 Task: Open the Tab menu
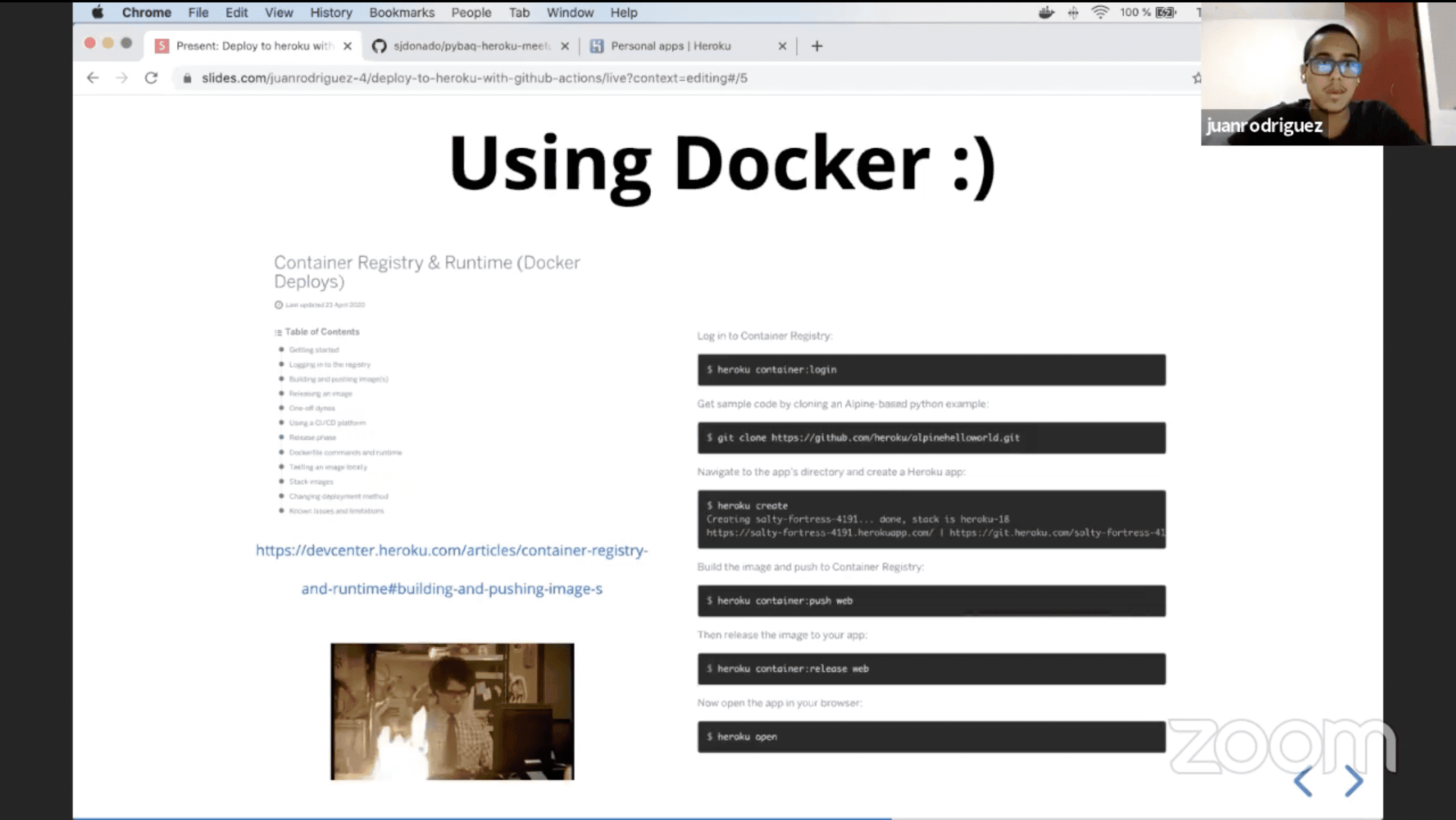click(x=519, y=13)
